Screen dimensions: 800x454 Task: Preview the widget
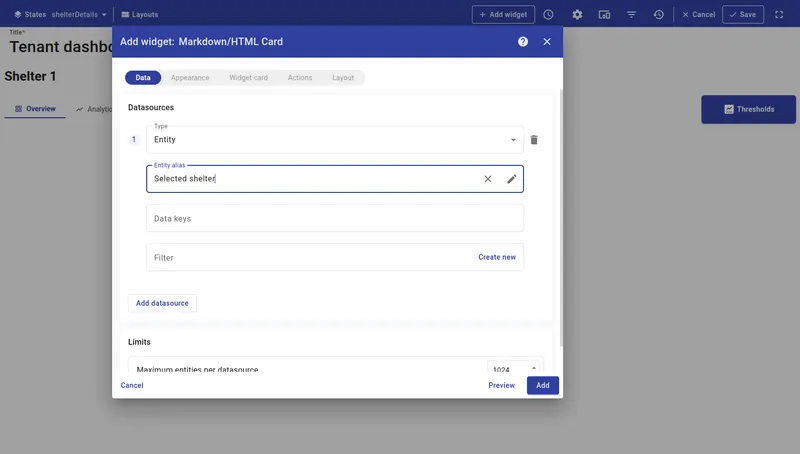(x=502, y=385)
